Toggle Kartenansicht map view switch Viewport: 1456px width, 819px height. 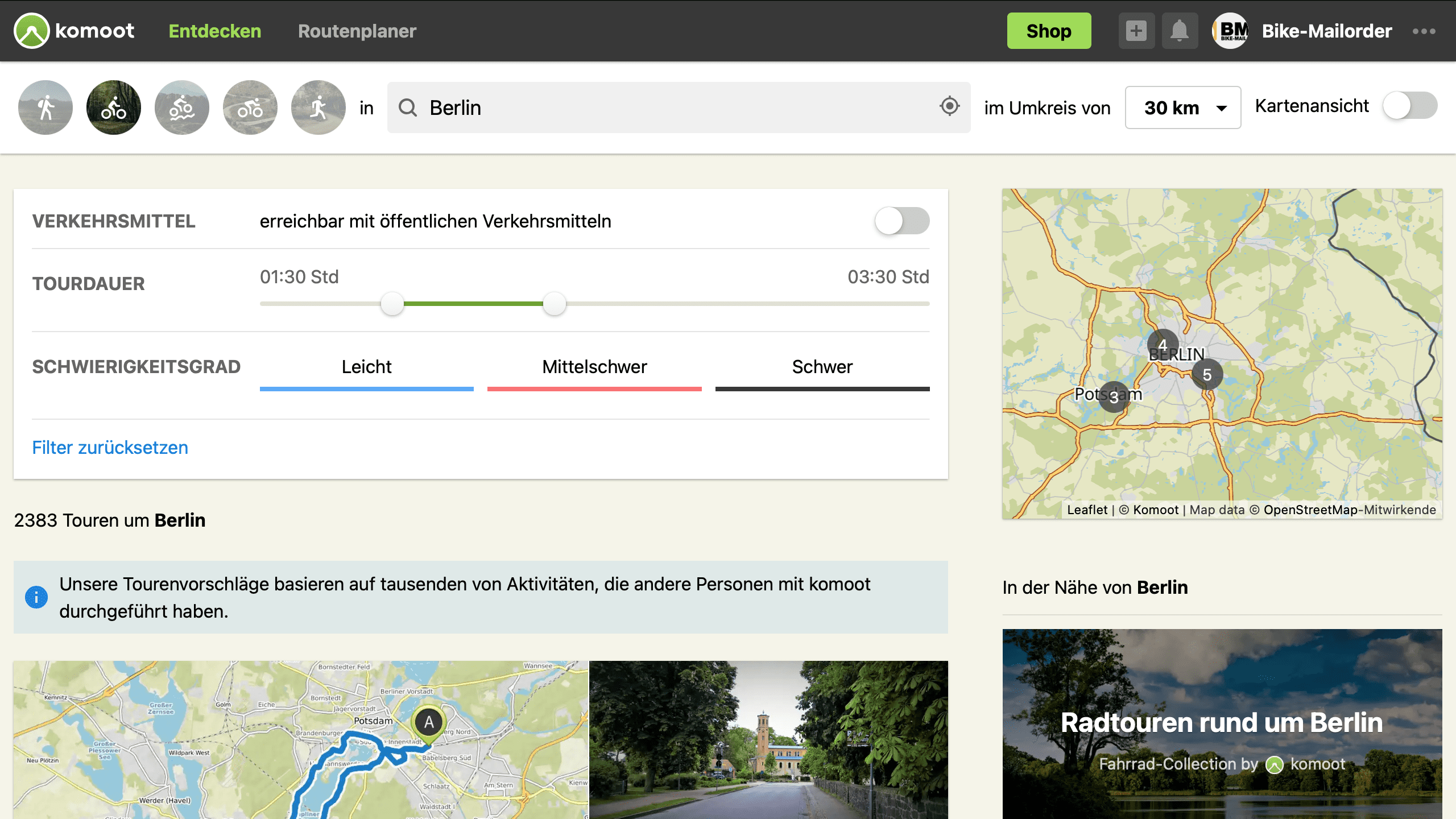point(1410,106)
